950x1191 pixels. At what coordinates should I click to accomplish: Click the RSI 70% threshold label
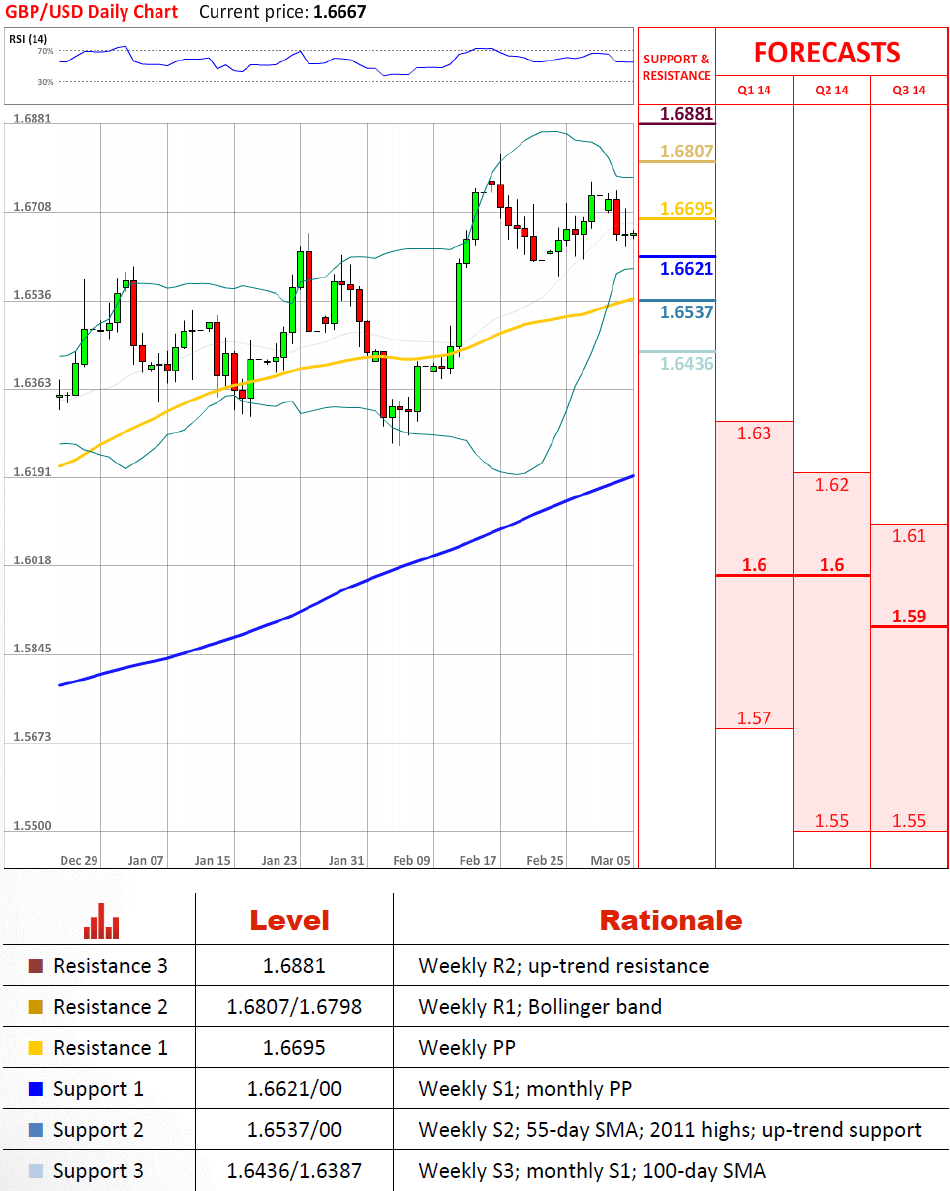[x=46, y=52]
